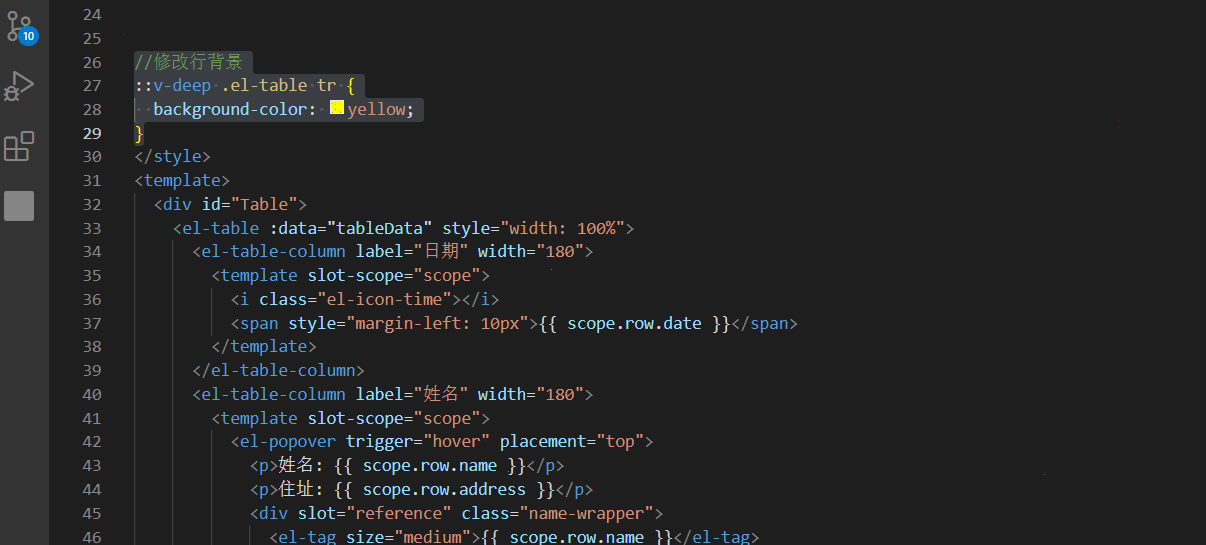Image resolution: width=1206 pixels, height=545 pixels.
Task: Click the badge showing 10 pending changes
Action: pyautogui.click(x=28, y=36)
